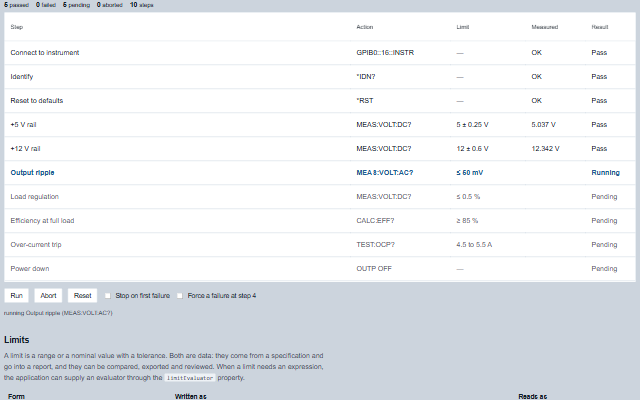Screen dimensions: 640x400
Task: Select the '+5 V rail' step
Action: [320, 124]
